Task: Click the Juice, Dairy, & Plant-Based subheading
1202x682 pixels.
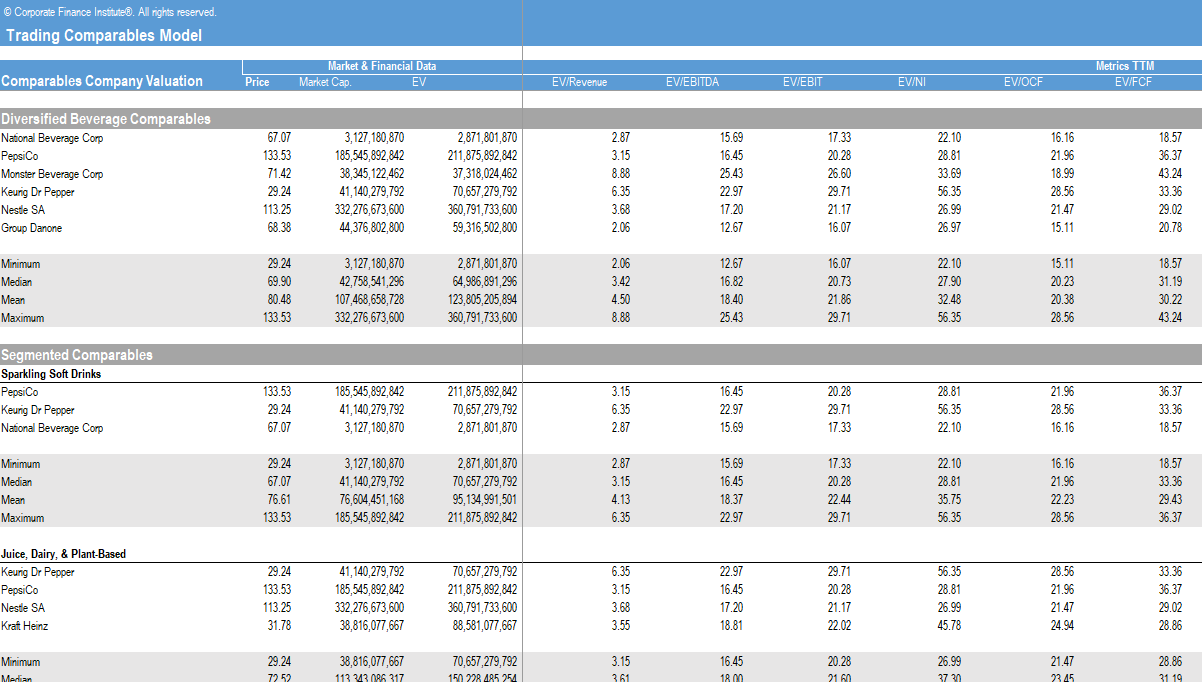Action: pos(64,554)
